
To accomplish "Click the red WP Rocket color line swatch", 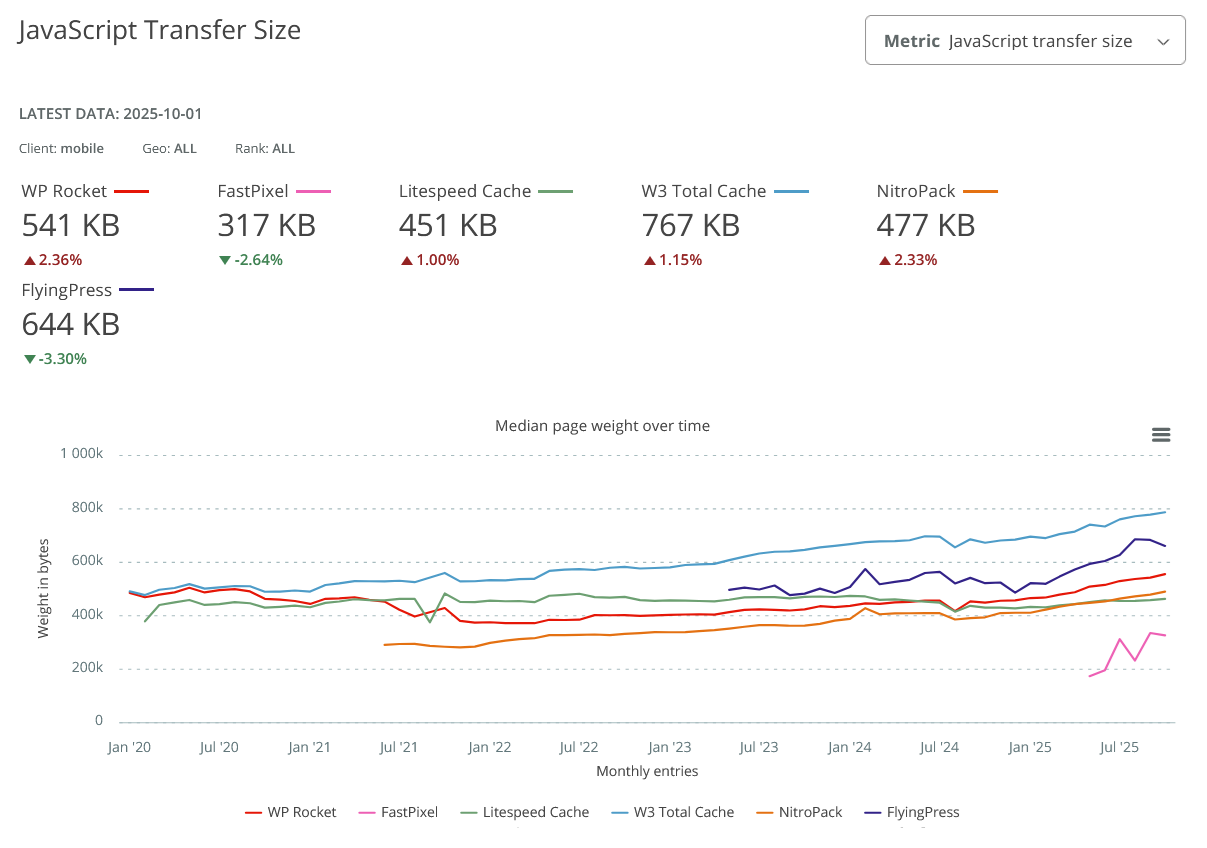I will click(x=132, y=191).
